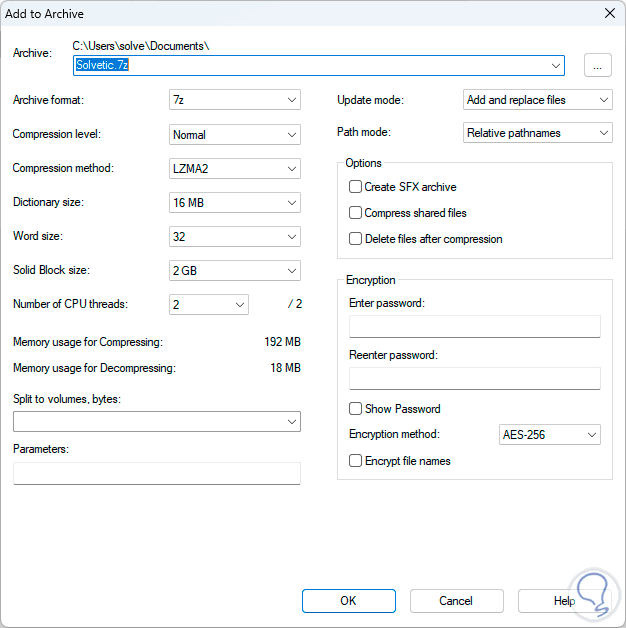The width and height of the screenshot is (626, 628).
Task: Check Delete files after compression
Action: click(x=355, y=239)
